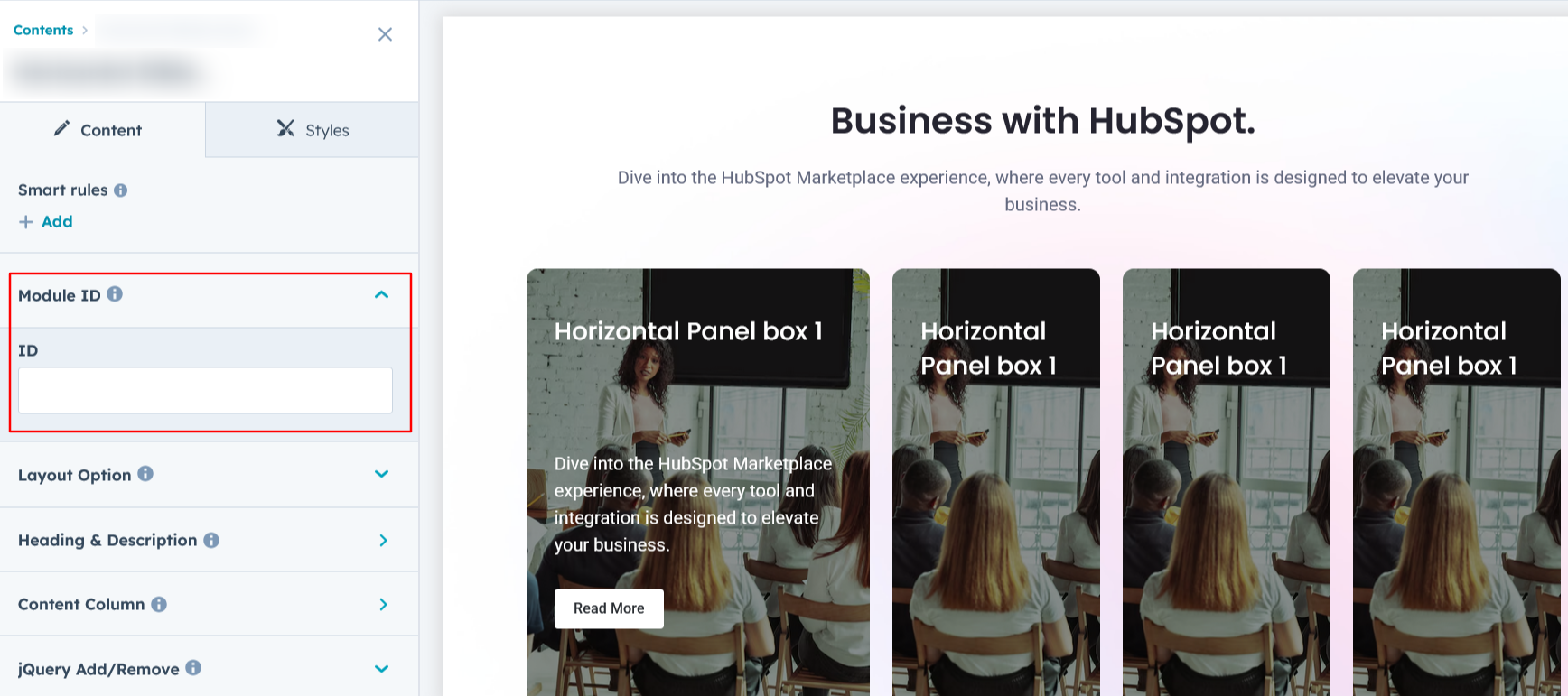
Task: Close the module editor sidebar panel
Action: (x=385, y=34)
